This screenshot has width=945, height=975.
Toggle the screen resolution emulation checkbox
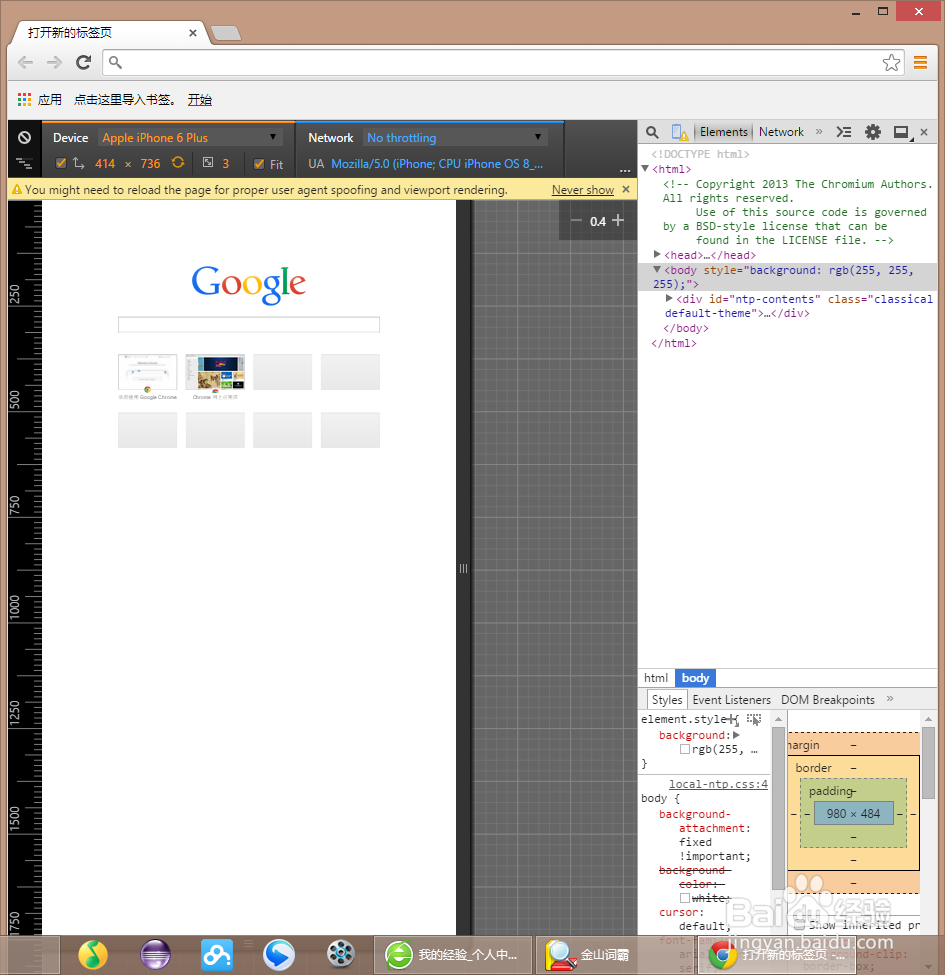pyautogui.click(x=61, y=164)
